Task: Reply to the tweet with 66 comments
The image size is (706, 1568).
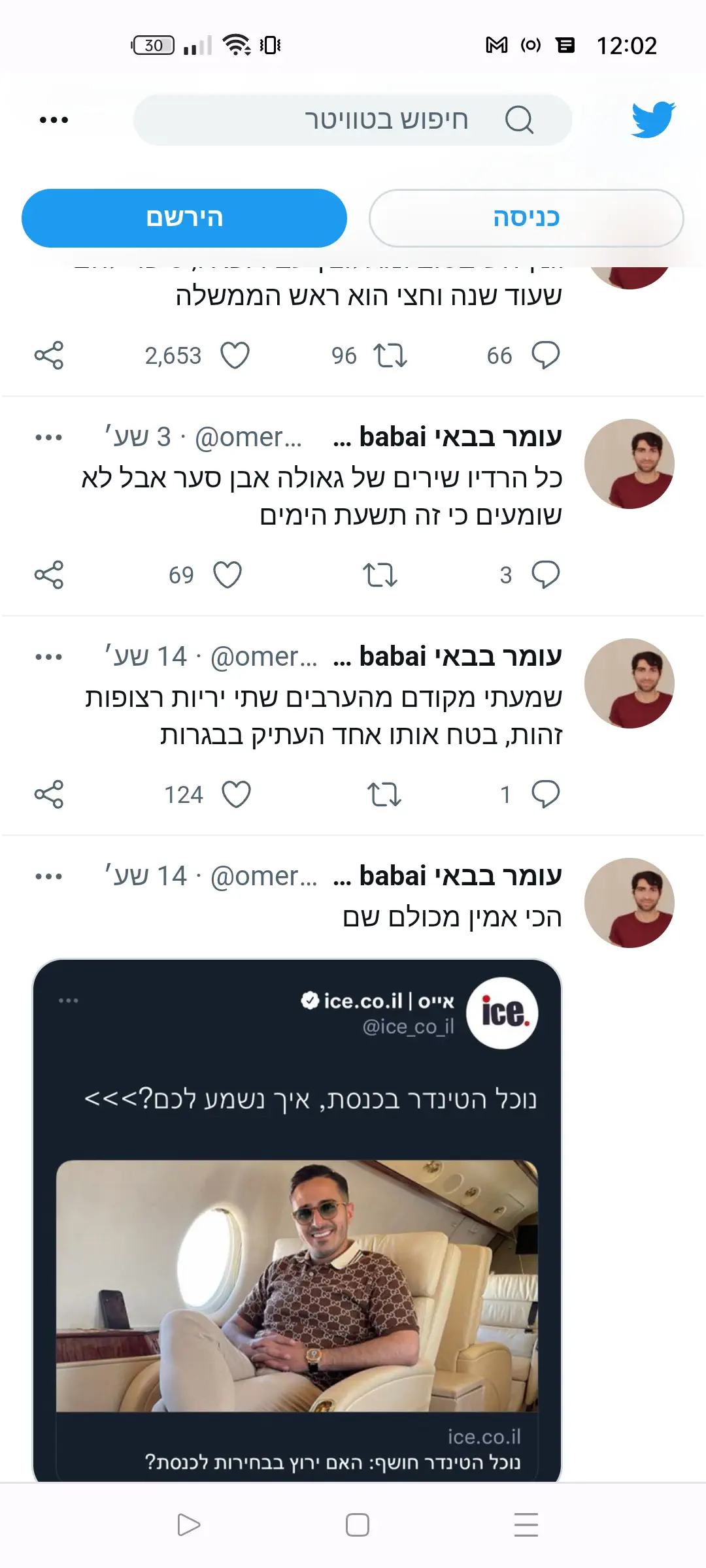Action: click(x=545, y=355)
